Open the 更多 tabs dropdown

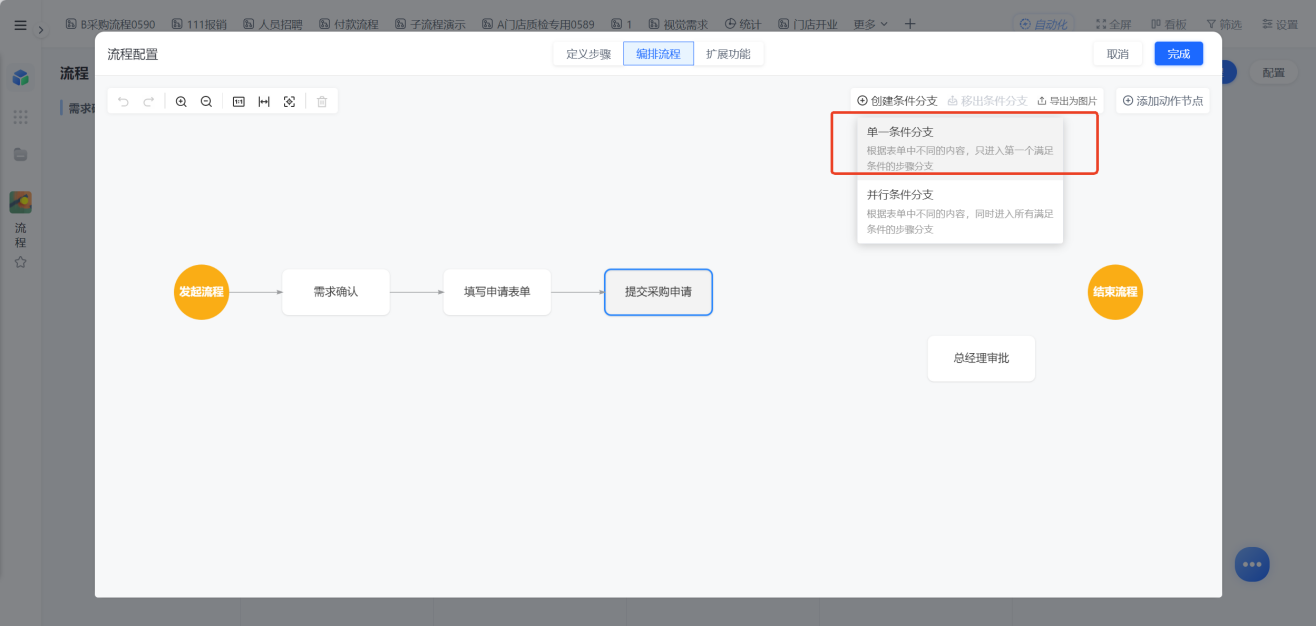pyautogui.click(x=870, y=24)
